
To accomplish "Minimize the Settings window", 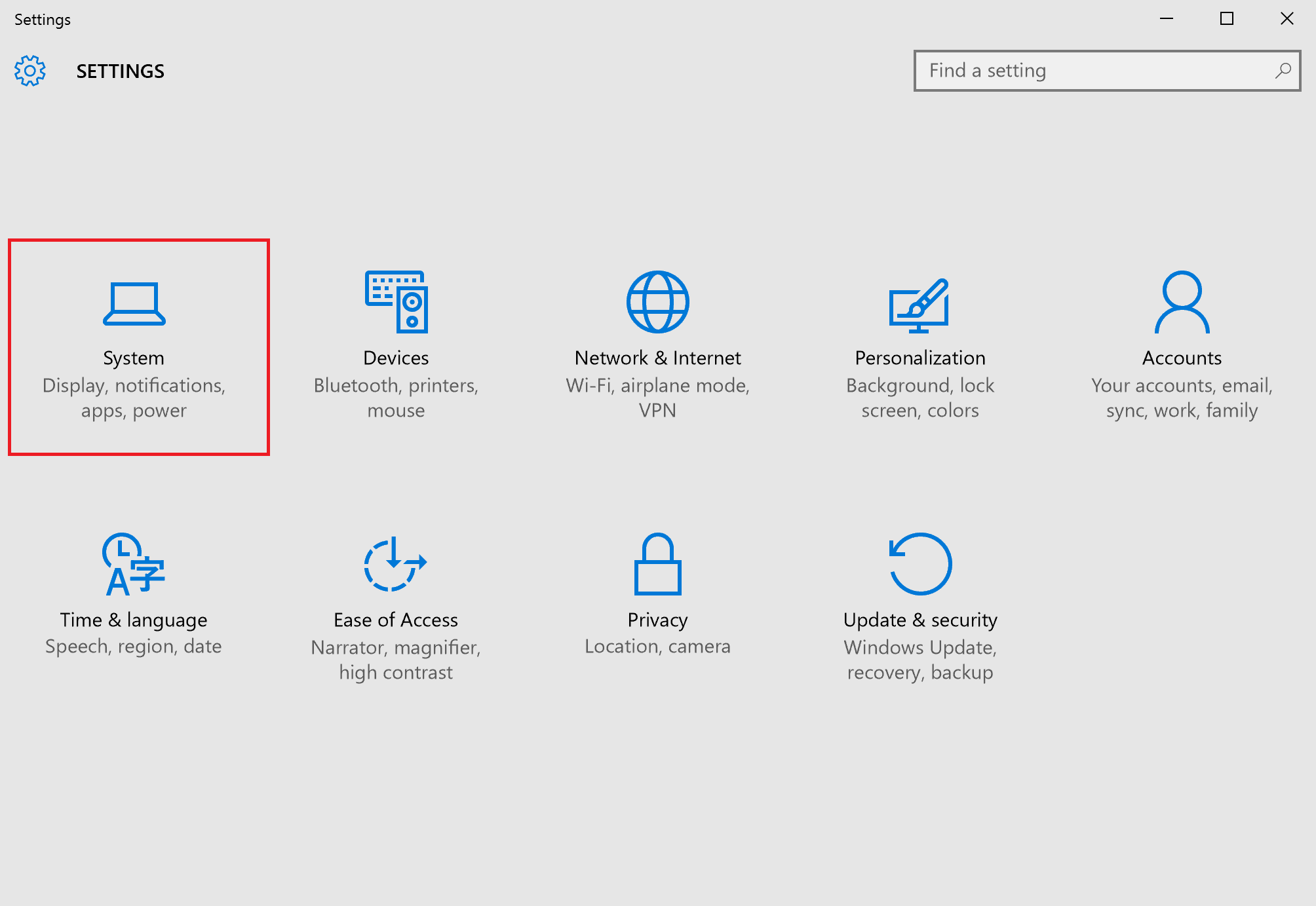I will [1167, 18].
